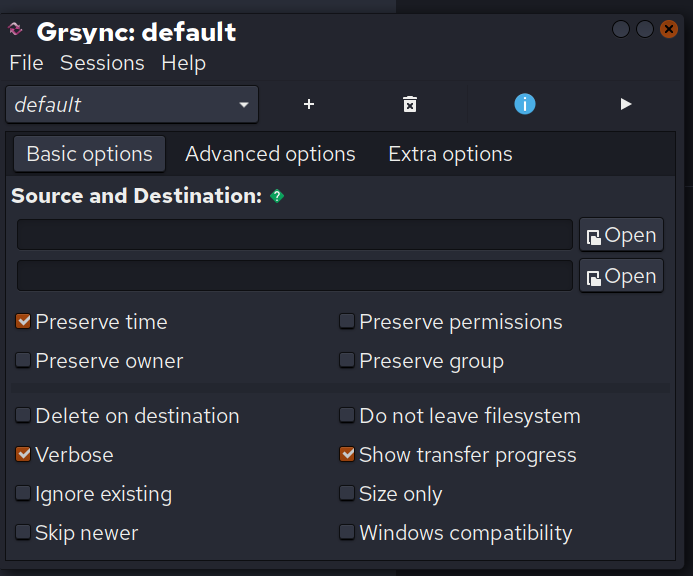
Task: Switch to the Extra options tab
Action: point(450,154)
